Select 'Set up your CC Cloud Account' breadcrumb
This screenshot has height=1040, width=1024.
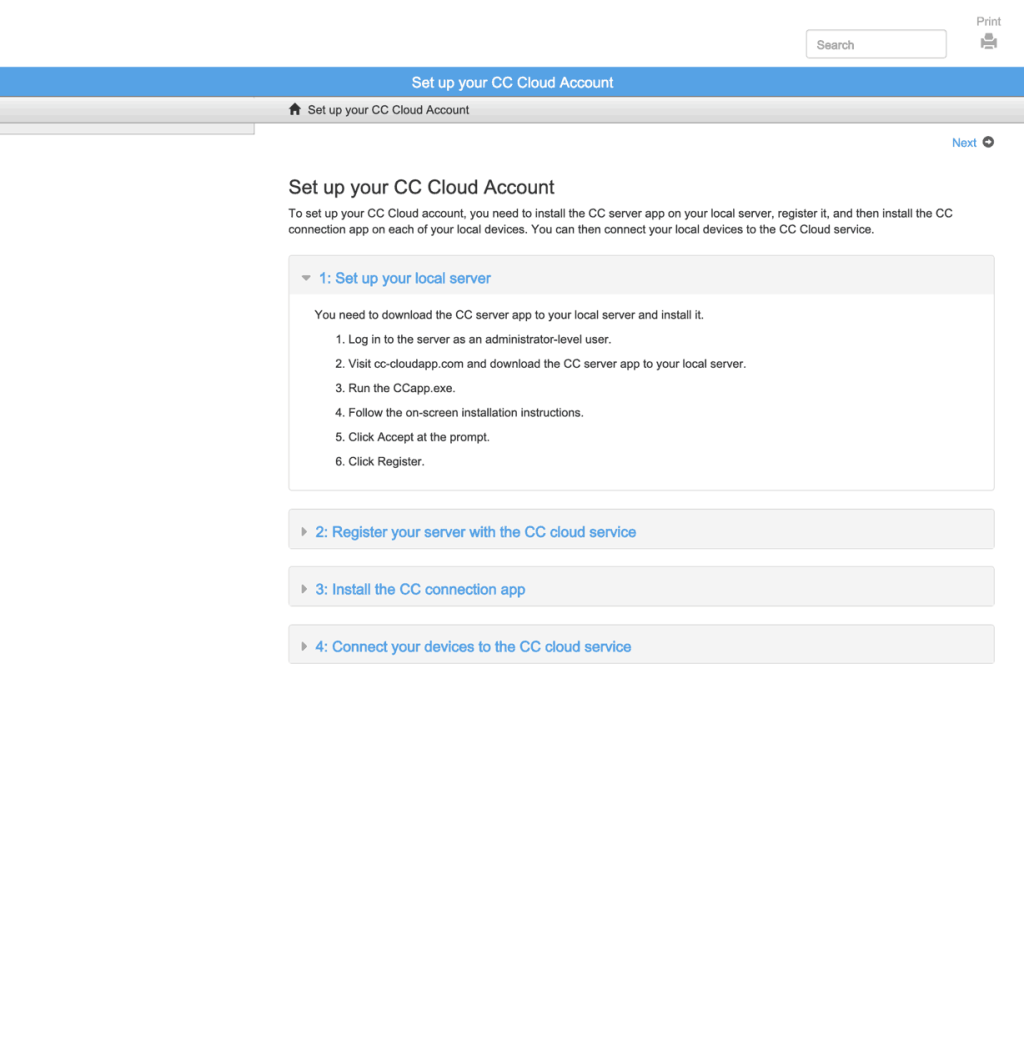pyautogui.click(x=388, y=109)
